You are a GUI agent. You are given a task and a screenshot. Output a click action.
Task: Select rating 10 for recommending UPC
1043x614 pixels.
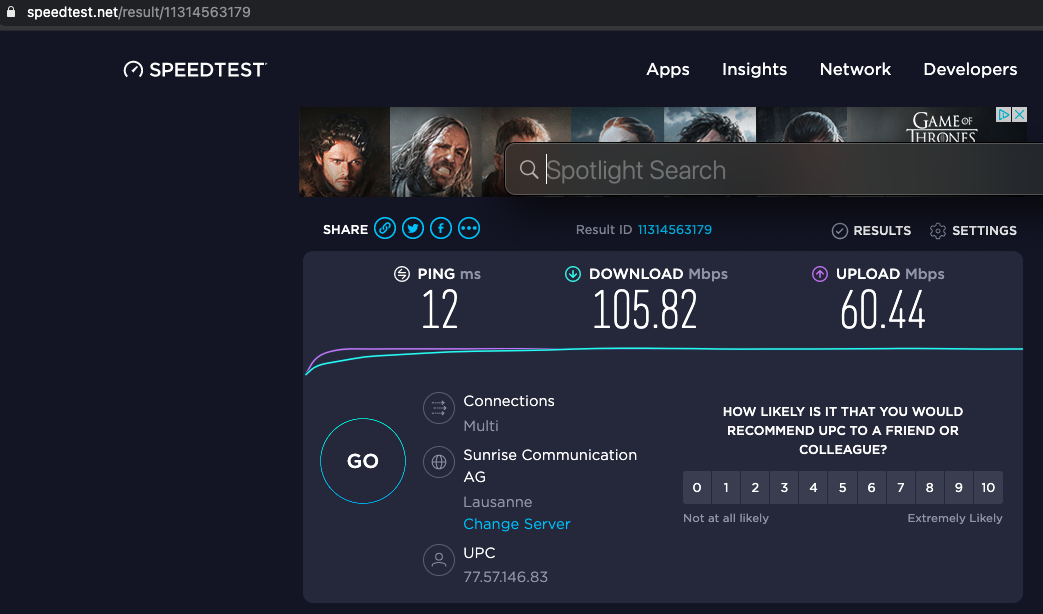988,488
